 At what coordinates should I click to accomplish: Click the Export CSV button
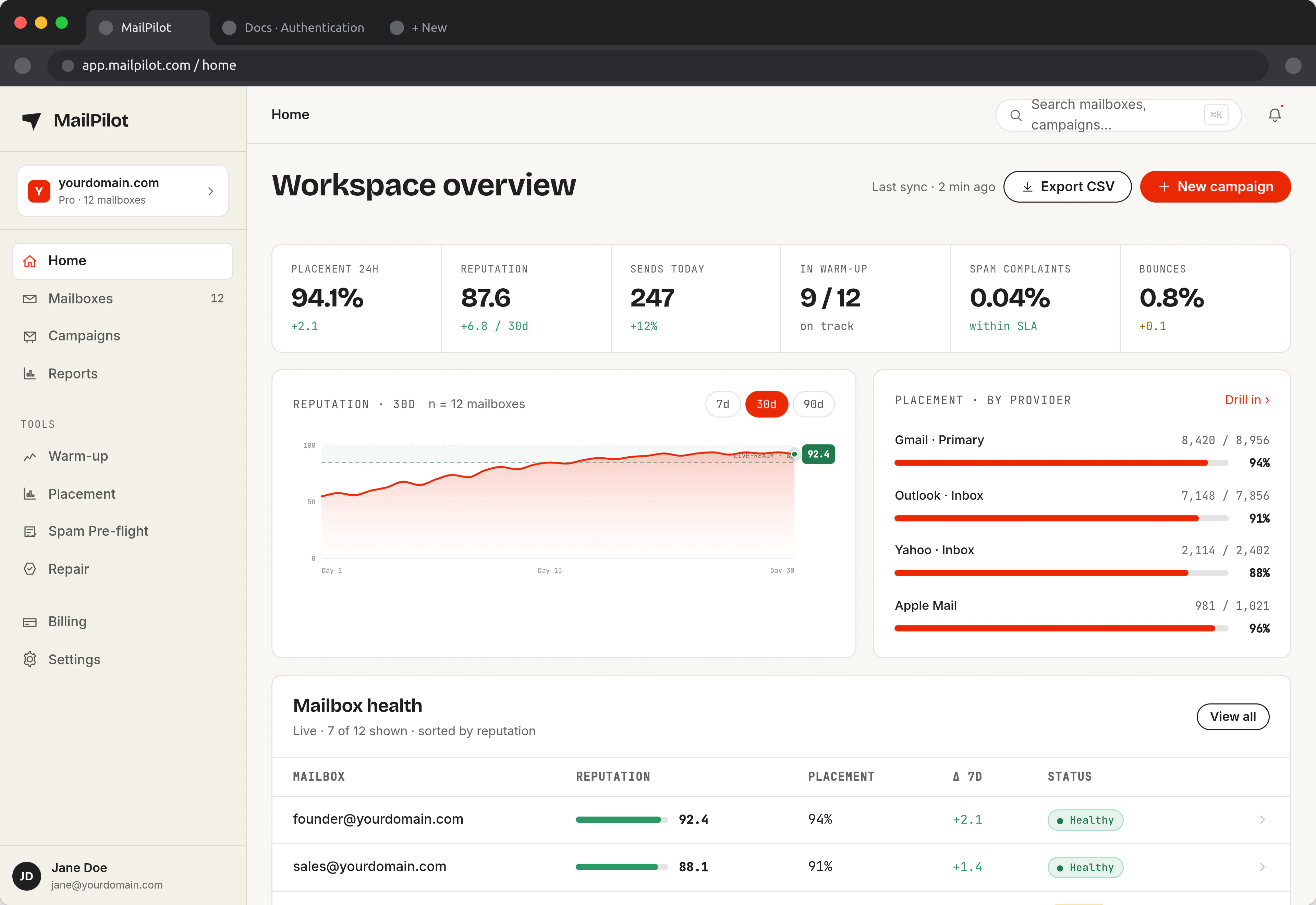coord(1067,186)
